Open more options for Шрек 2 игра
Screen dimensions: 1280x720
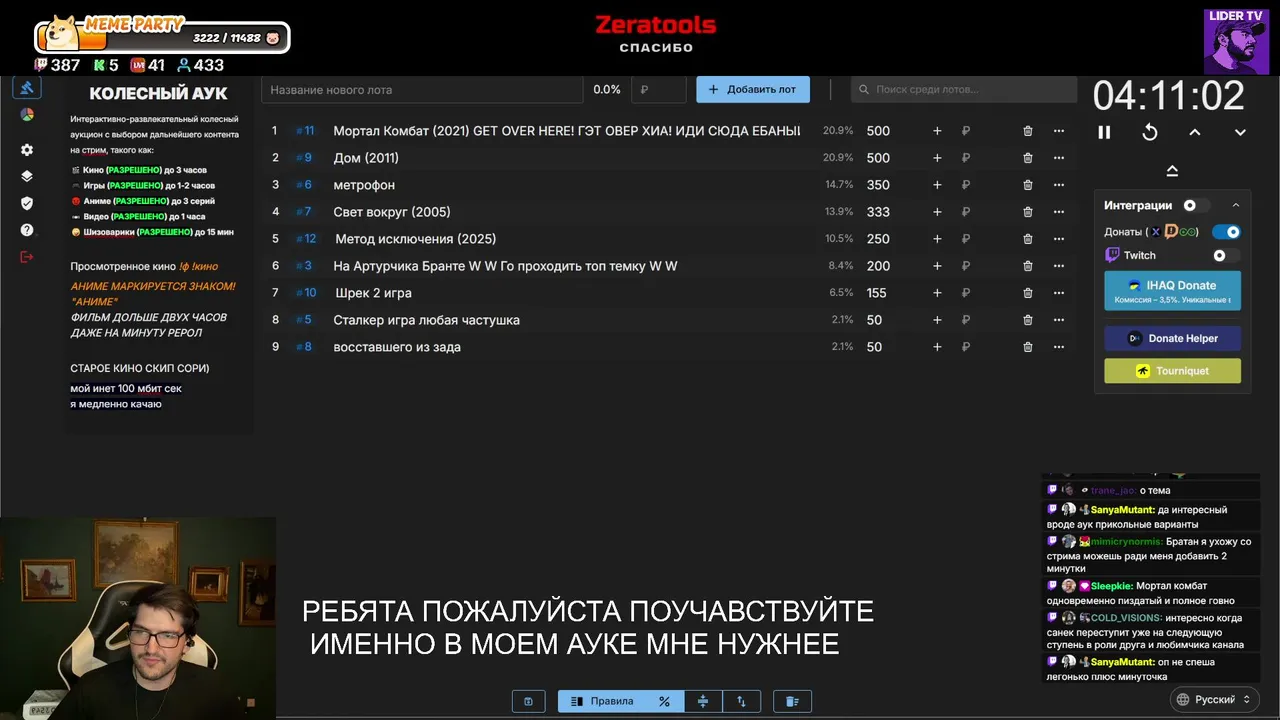pyautogui.click(x=1059, y=293)
